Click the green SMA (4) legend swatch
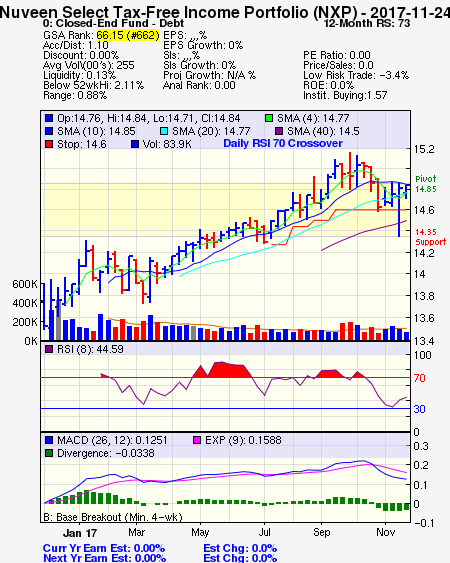 point(269,118)
